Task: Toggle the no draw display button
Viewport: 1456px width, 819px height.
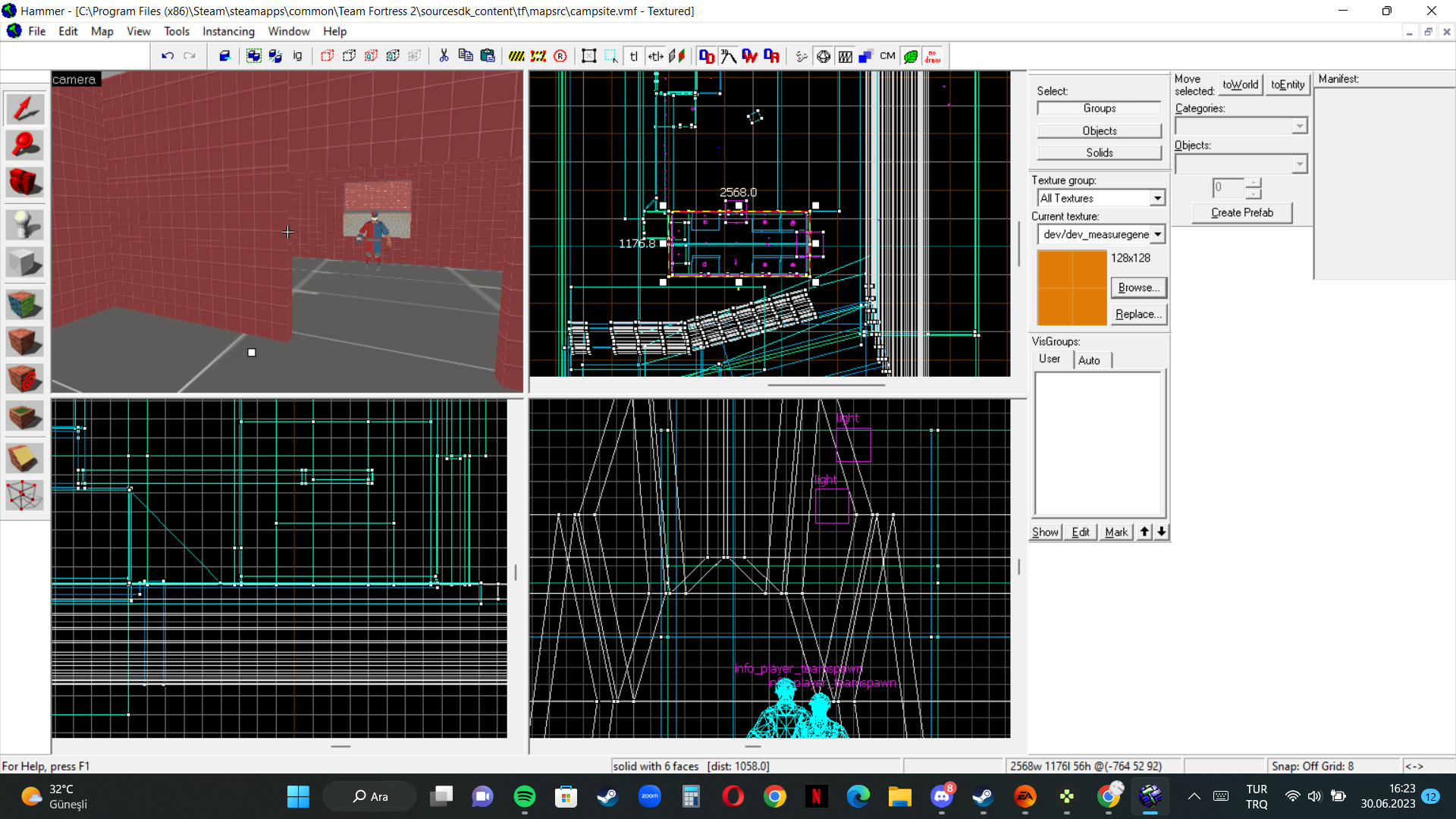Action: click(933, 56)
